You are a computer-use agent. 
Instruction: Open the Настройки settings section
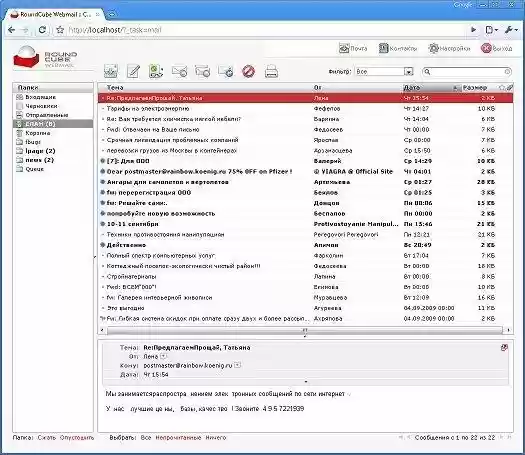click(x=449, y=49)
